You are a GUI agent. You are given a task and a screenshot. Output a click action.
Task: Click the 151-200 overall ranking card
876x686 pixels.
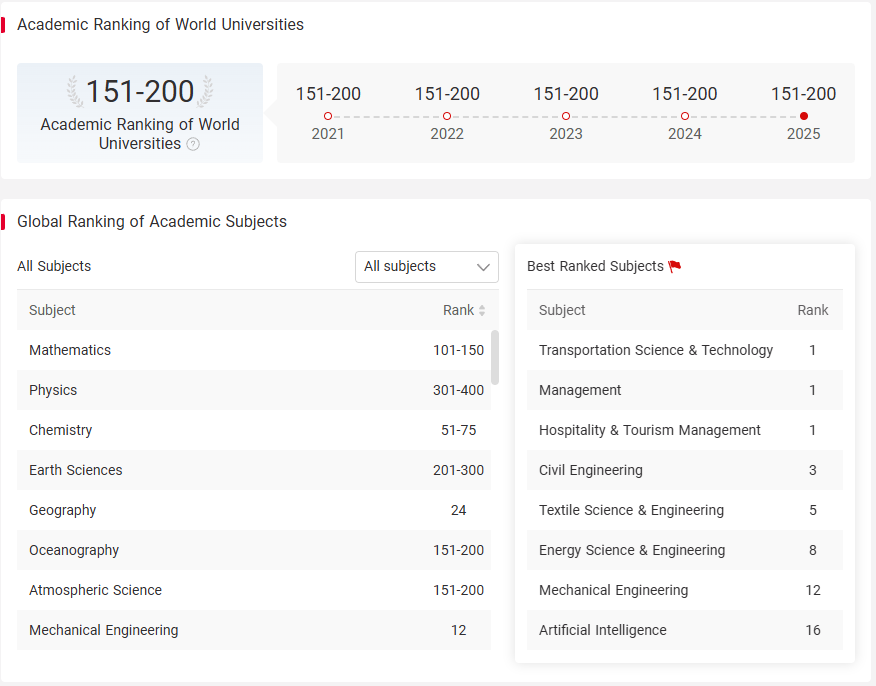click(x=140, y=113)
